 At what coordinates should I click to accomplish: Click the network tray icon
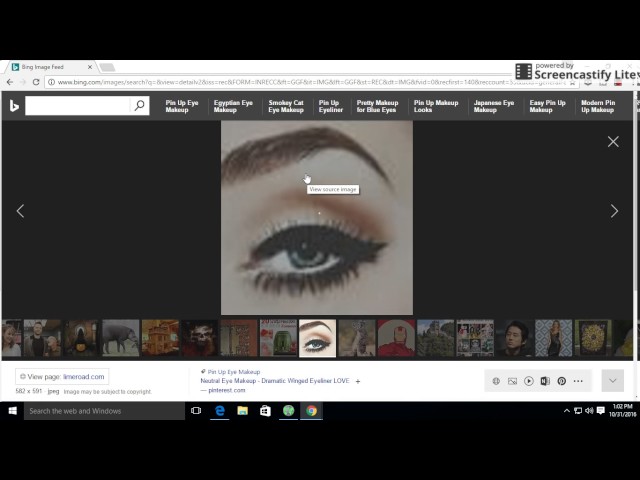pos(578,411)
